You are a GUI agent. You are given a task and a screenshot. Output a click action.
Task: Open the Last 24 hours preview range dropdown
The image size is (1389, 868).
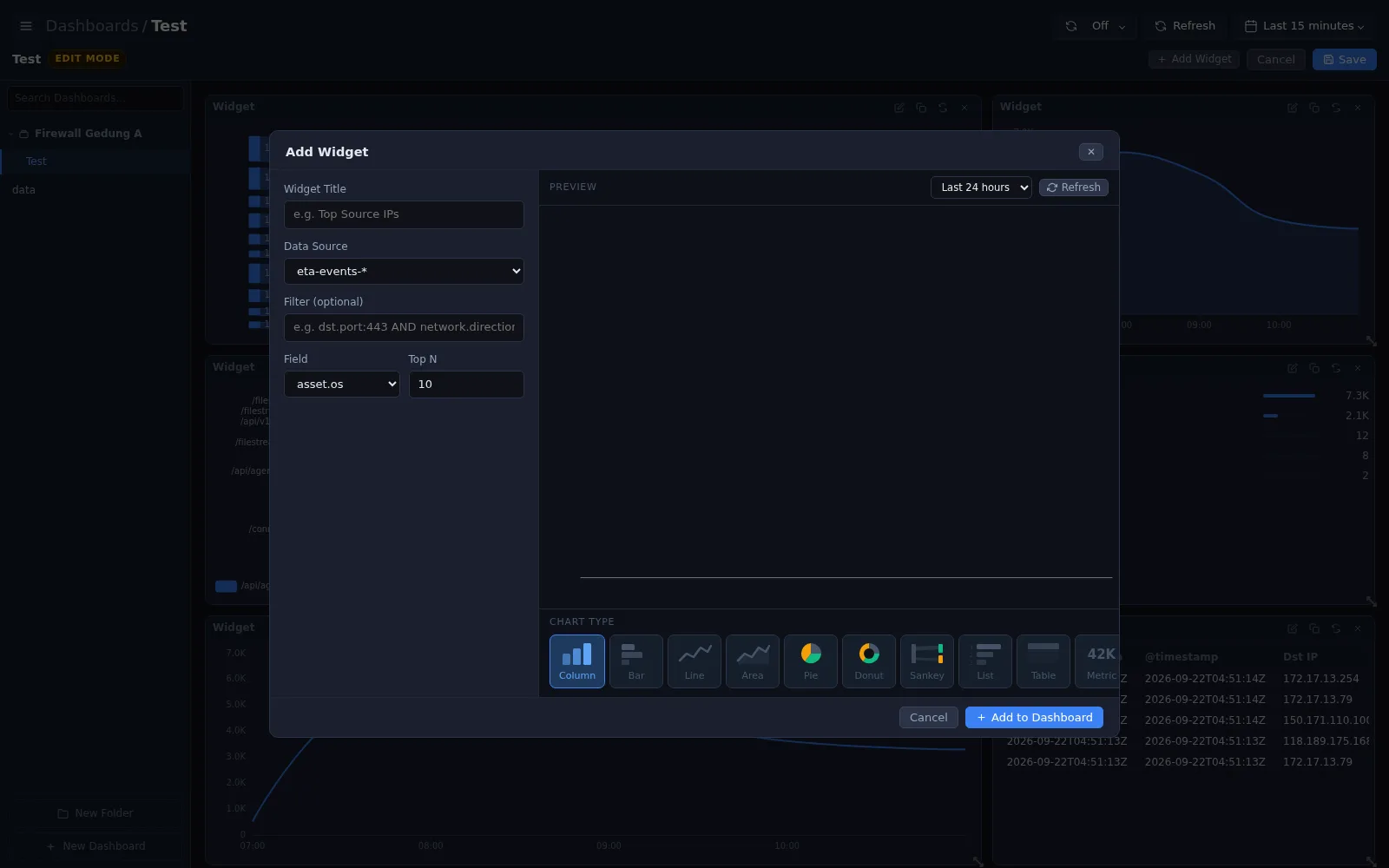click(x=981, y=187)
